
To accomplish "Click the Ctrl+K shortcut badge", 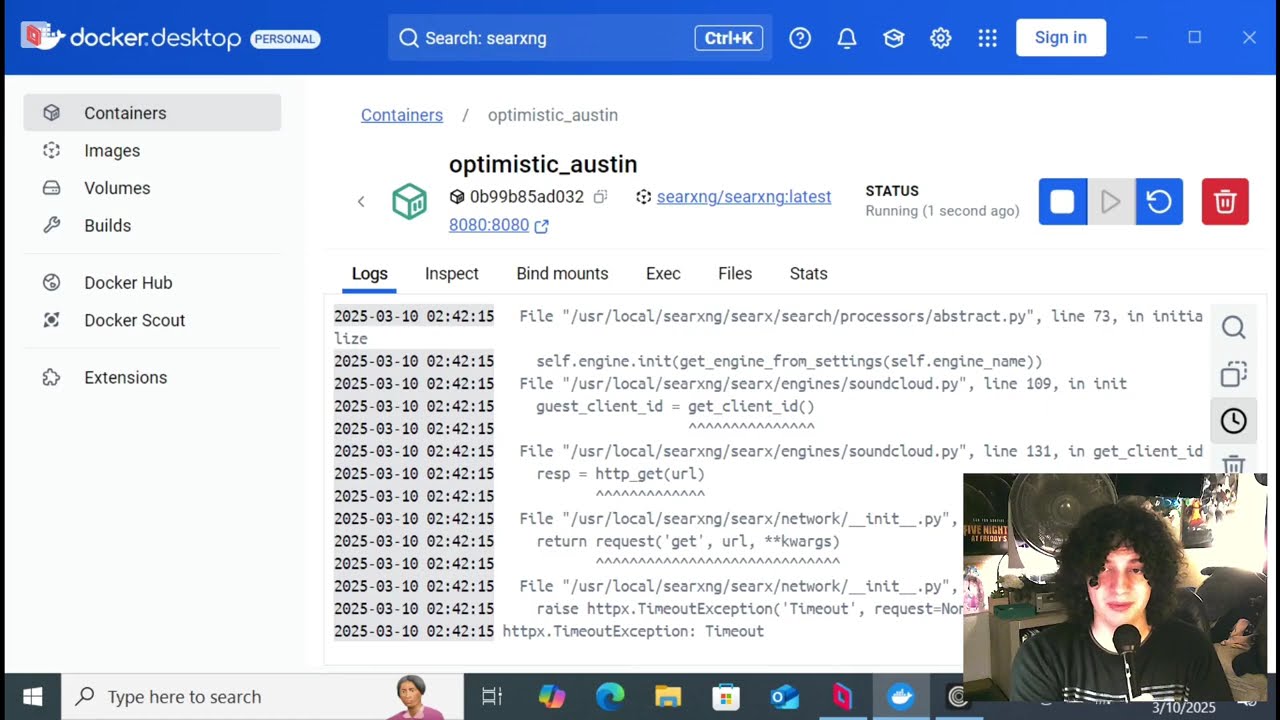I will click(729, 38).
